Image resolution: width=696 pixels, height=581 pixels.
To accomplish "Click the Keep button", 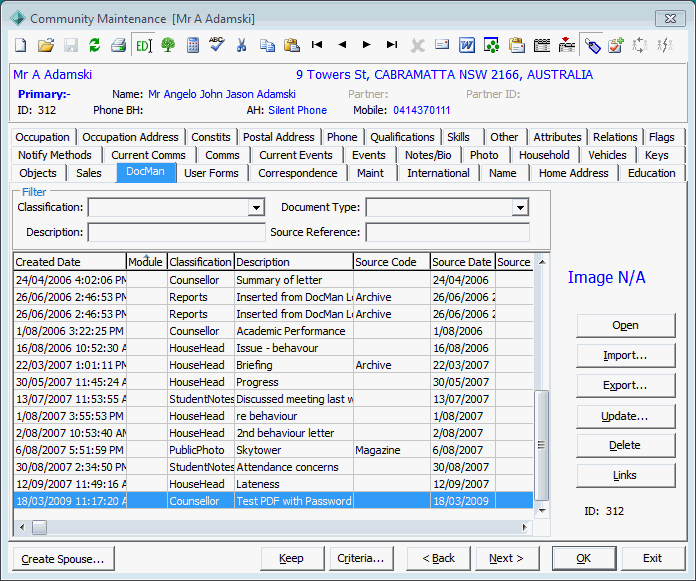I will click(292, 558).
